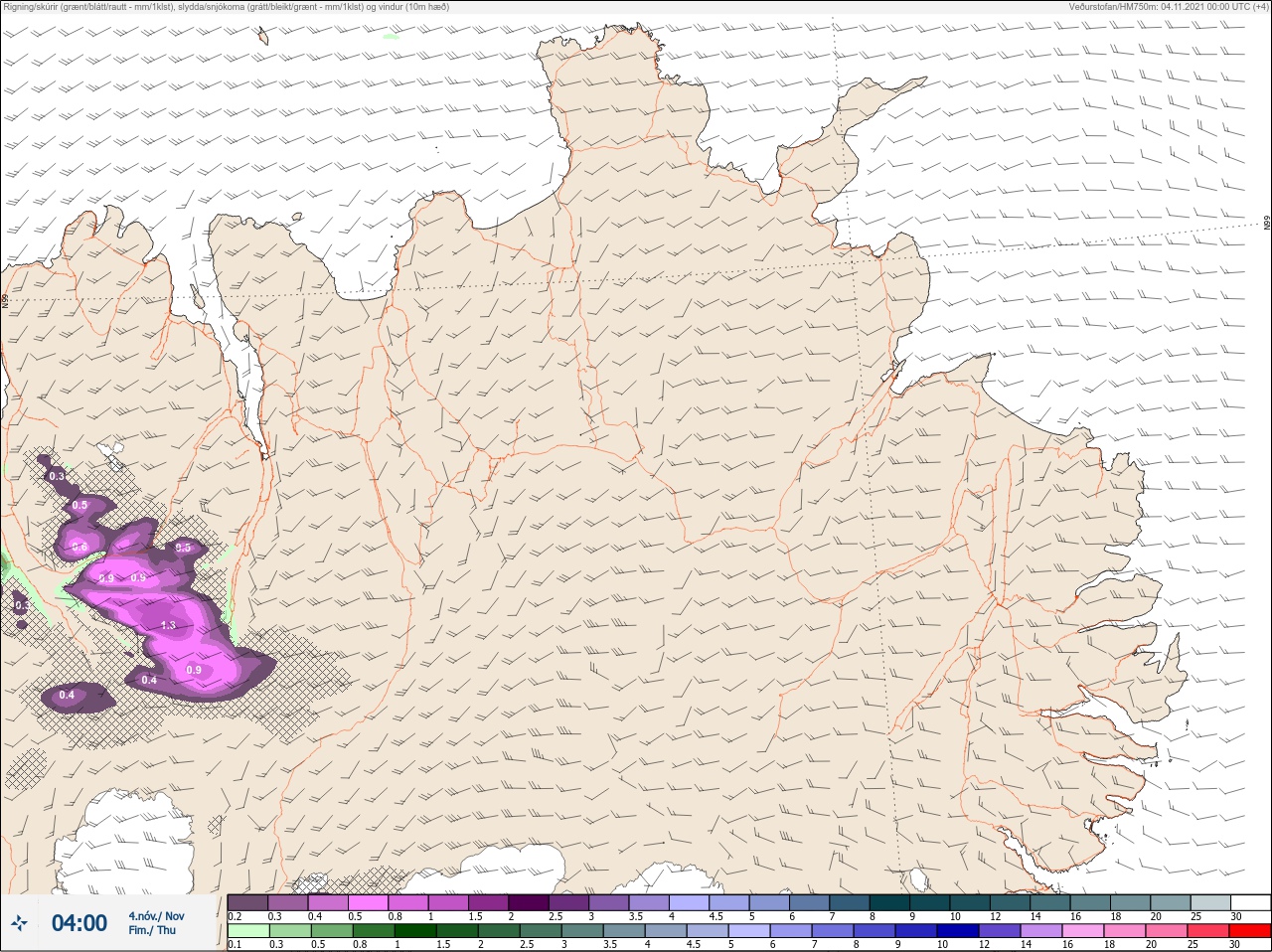
Task: Click the bottom-row red legend swatch at 30
Action: 1249,931
